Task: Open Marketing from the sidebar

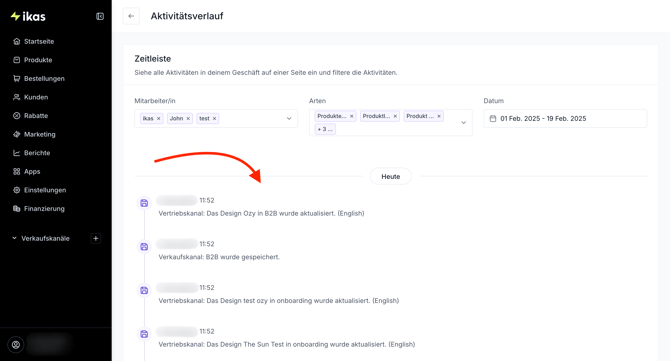Action: (x=39, y=134)
